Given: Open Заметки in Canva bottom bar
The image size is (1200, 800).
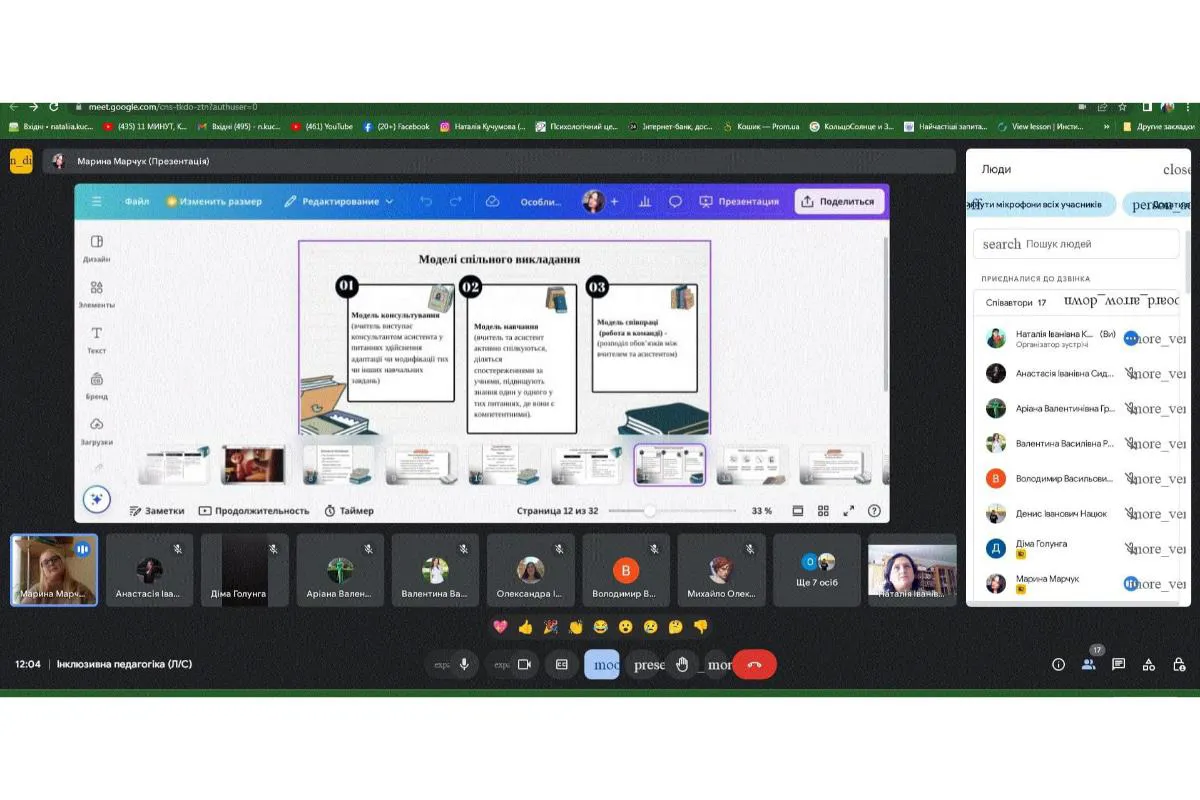Looking at the screenshot, I should (x=157, y=510).
